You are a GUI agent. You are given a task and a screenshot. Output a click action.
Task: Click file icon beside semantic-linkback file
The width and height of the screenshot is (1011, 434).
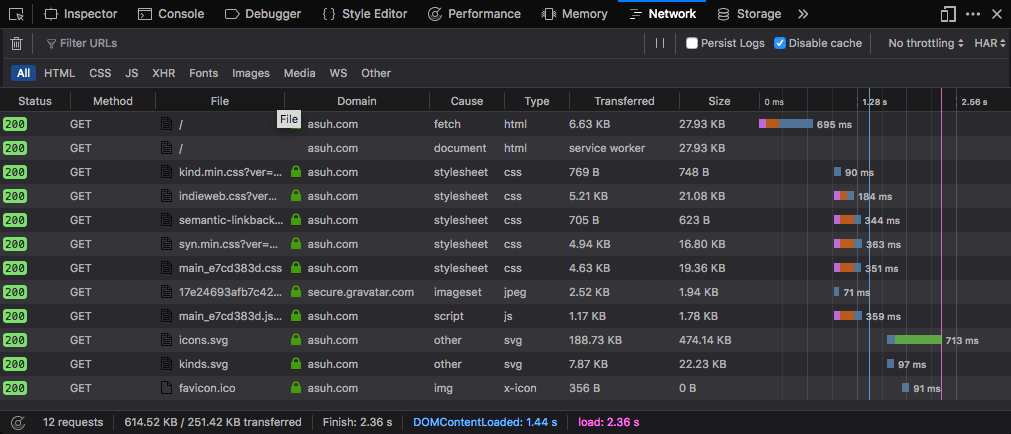click(166, 220)
